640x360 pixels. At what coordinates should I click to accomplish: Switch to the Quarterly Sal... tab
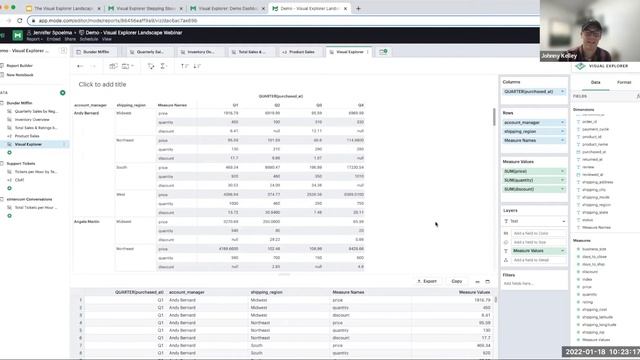pyautogui.click(x=149, y=52)
